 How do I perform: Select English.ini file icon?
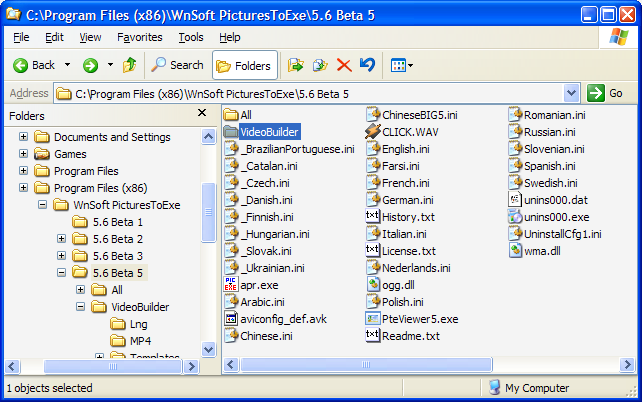click(x=373, y=149)
